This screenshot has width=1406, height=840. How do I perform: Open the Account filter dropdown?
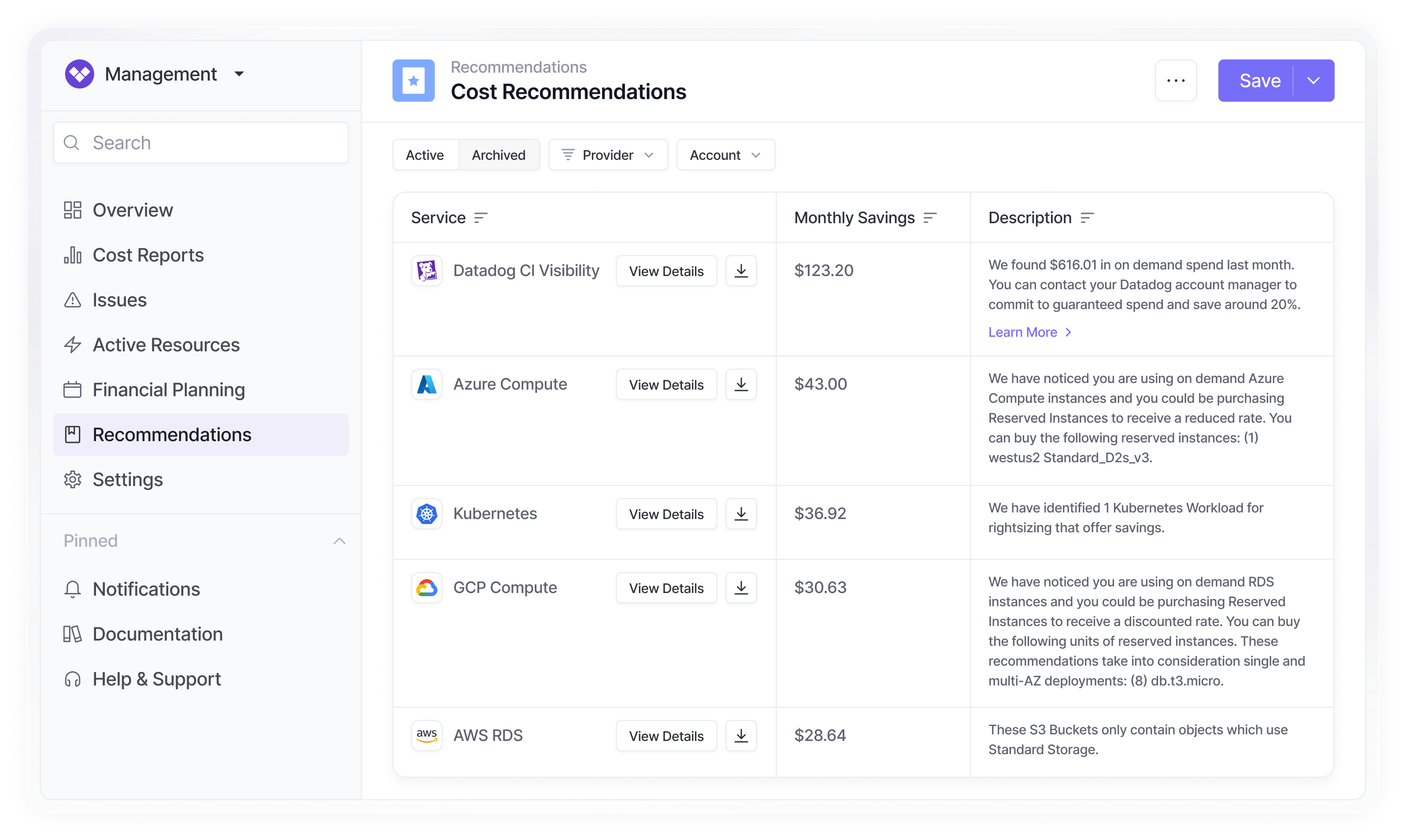coord(725,155)
